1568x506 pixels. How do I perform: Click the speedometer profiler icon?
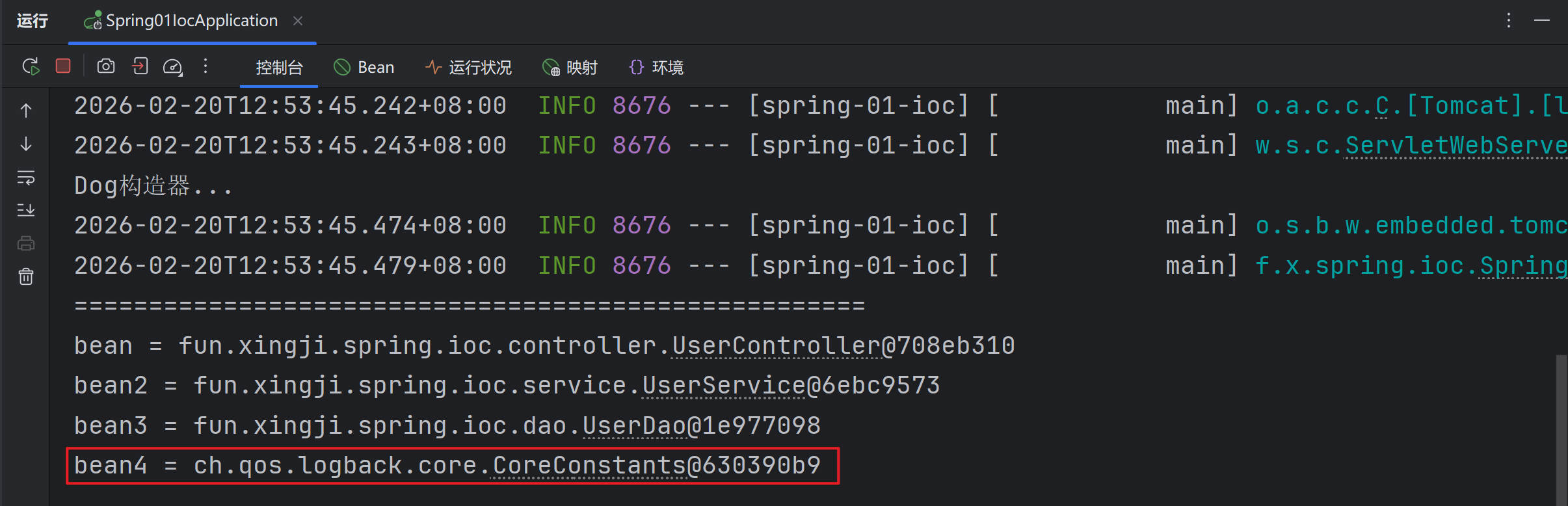(173, 67)
